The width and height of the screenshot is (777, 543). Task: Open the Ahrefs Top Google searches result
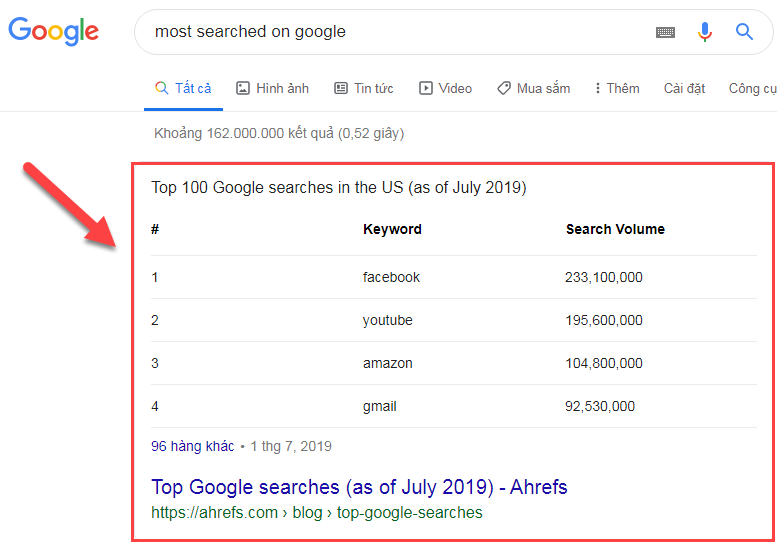point(359,487)
